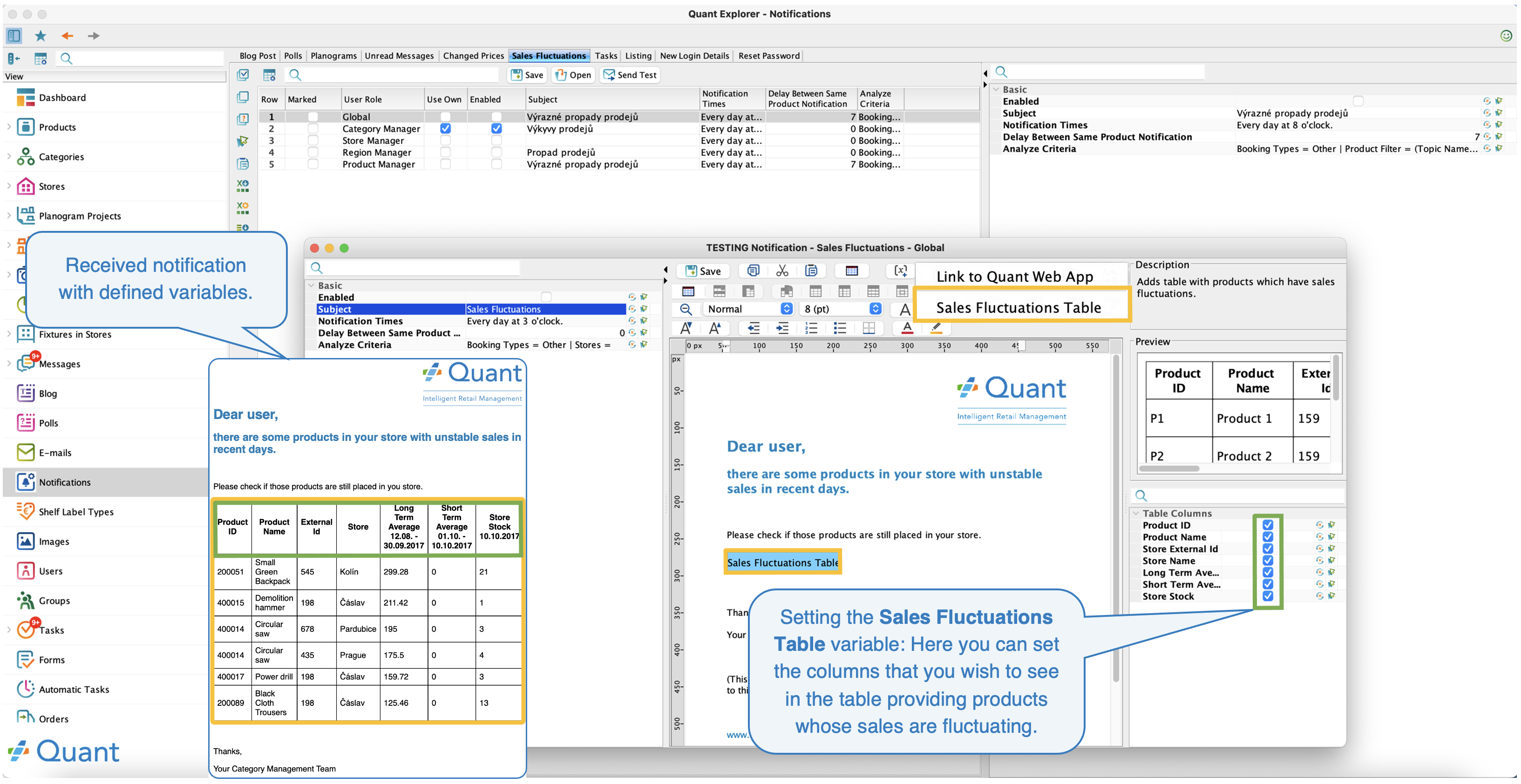The image size is (1521, 784).
Task: Click the paste clipboard icon
Action: pyautogui.click(x=811, y=271)
